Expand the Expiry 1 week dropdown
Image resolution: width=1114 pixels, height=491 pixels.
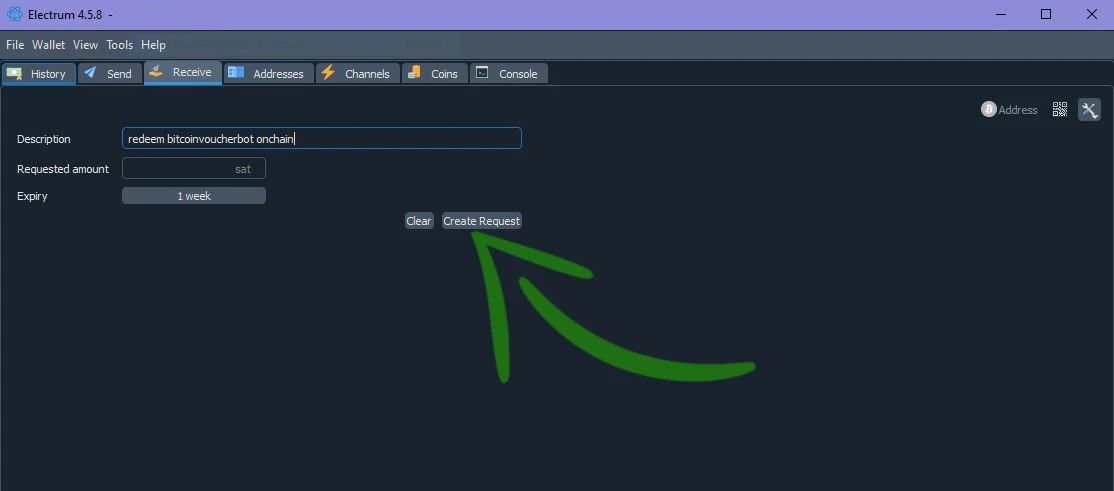pos(194,196)
